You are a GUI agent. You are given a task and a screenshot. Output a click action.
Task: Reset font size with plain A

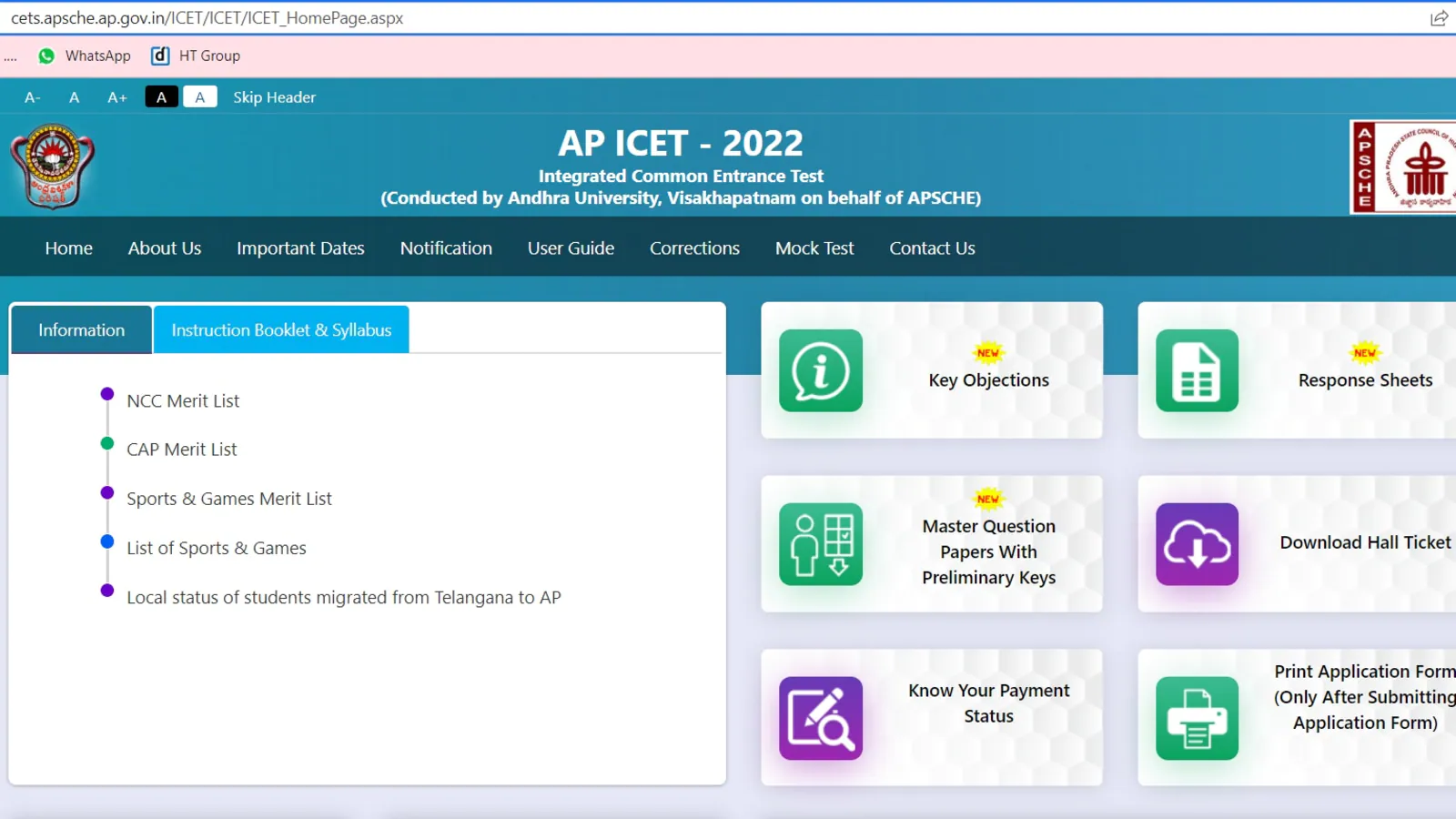point(75,97)
